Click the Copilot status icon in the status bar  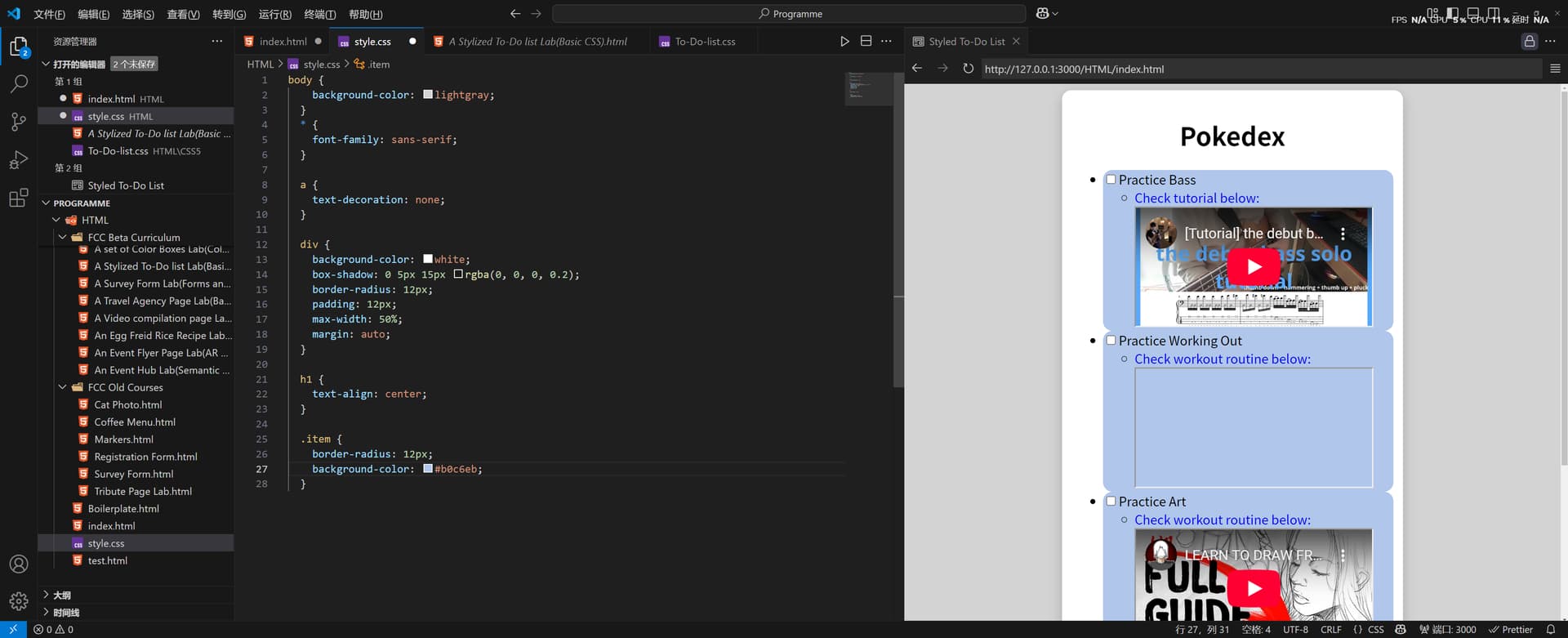coord(1401,630)
